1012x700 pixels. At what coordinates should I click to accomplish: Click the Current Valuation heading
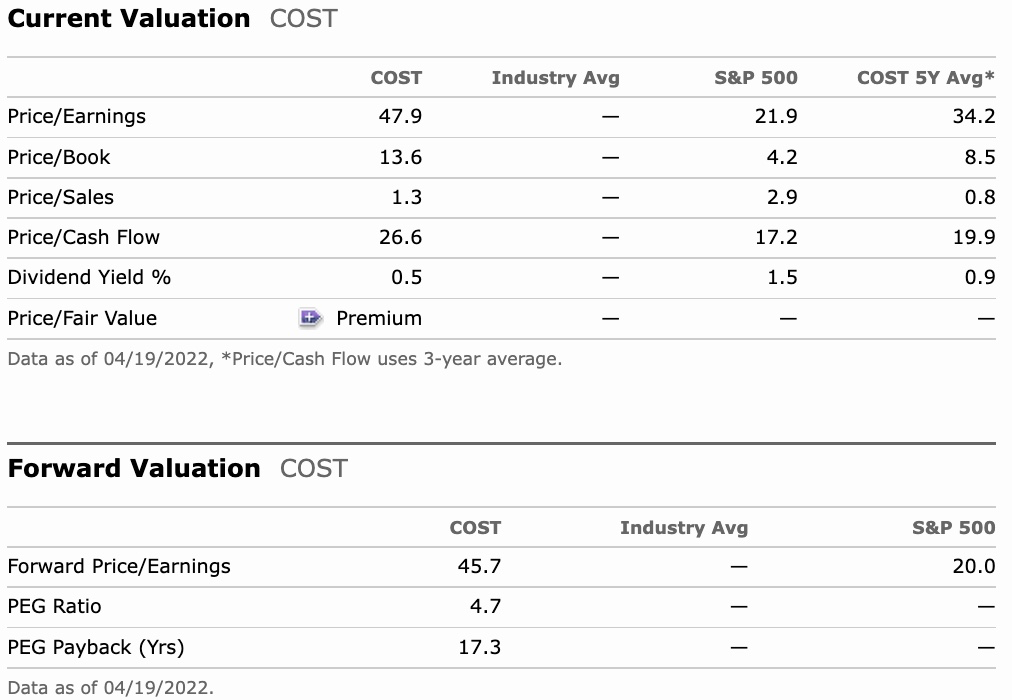(129, 19)
